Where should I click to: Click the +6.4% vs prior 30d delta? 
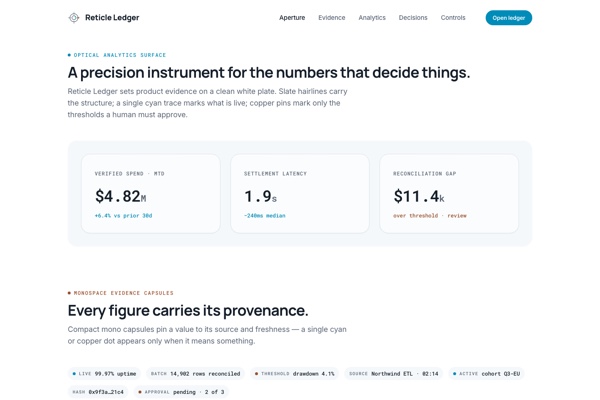(123, 216)
